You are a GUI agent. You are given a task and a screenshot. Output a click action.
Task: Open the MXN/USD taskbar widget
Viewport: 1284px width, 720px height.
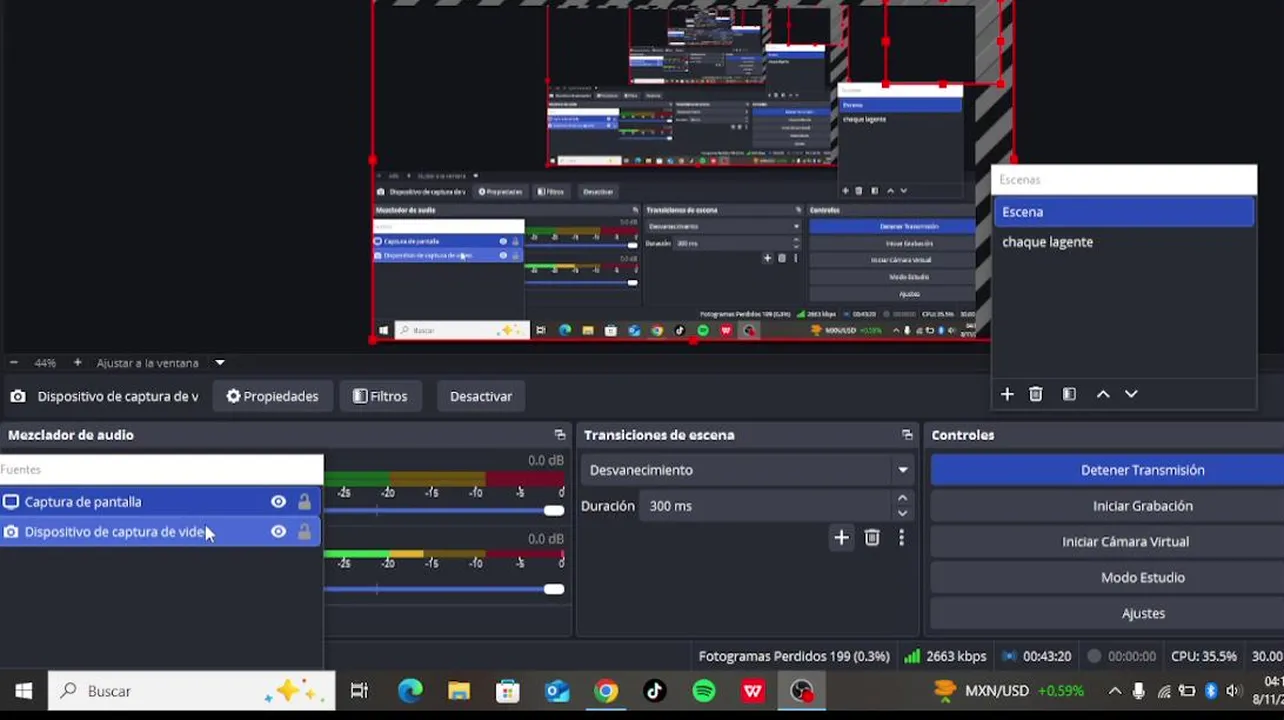click(x=1008, y=691)
